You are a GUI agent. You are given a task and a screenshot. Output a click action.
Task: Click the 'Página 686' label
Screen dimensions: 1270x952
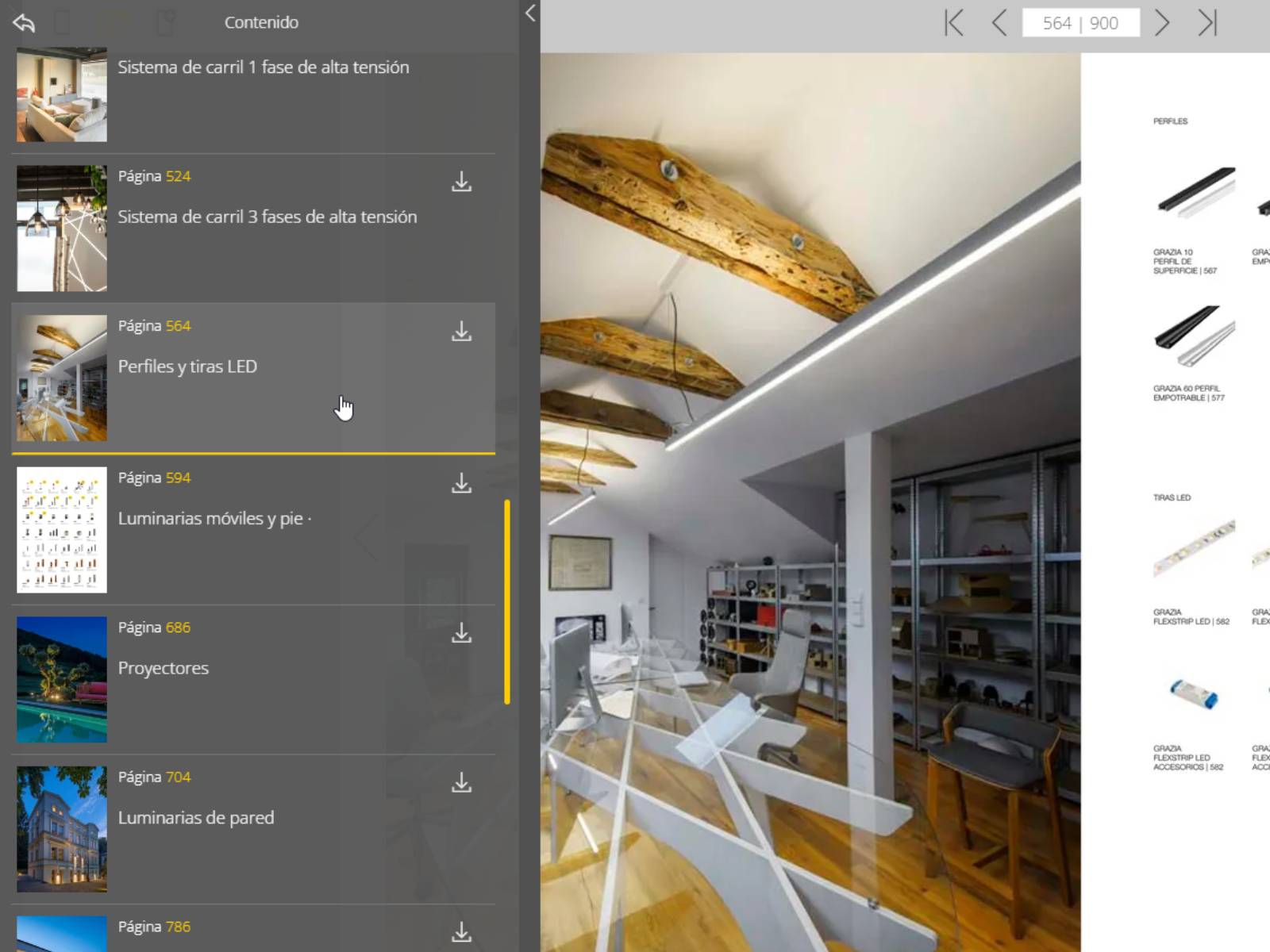click(154, 628)
